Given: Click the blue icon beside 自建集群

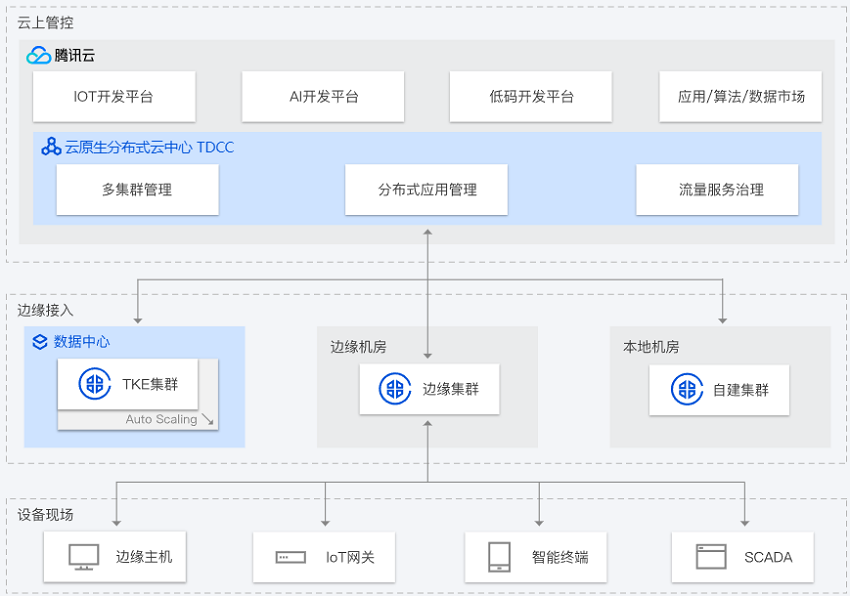Looking at the screenshot, I should pos(687,389).
